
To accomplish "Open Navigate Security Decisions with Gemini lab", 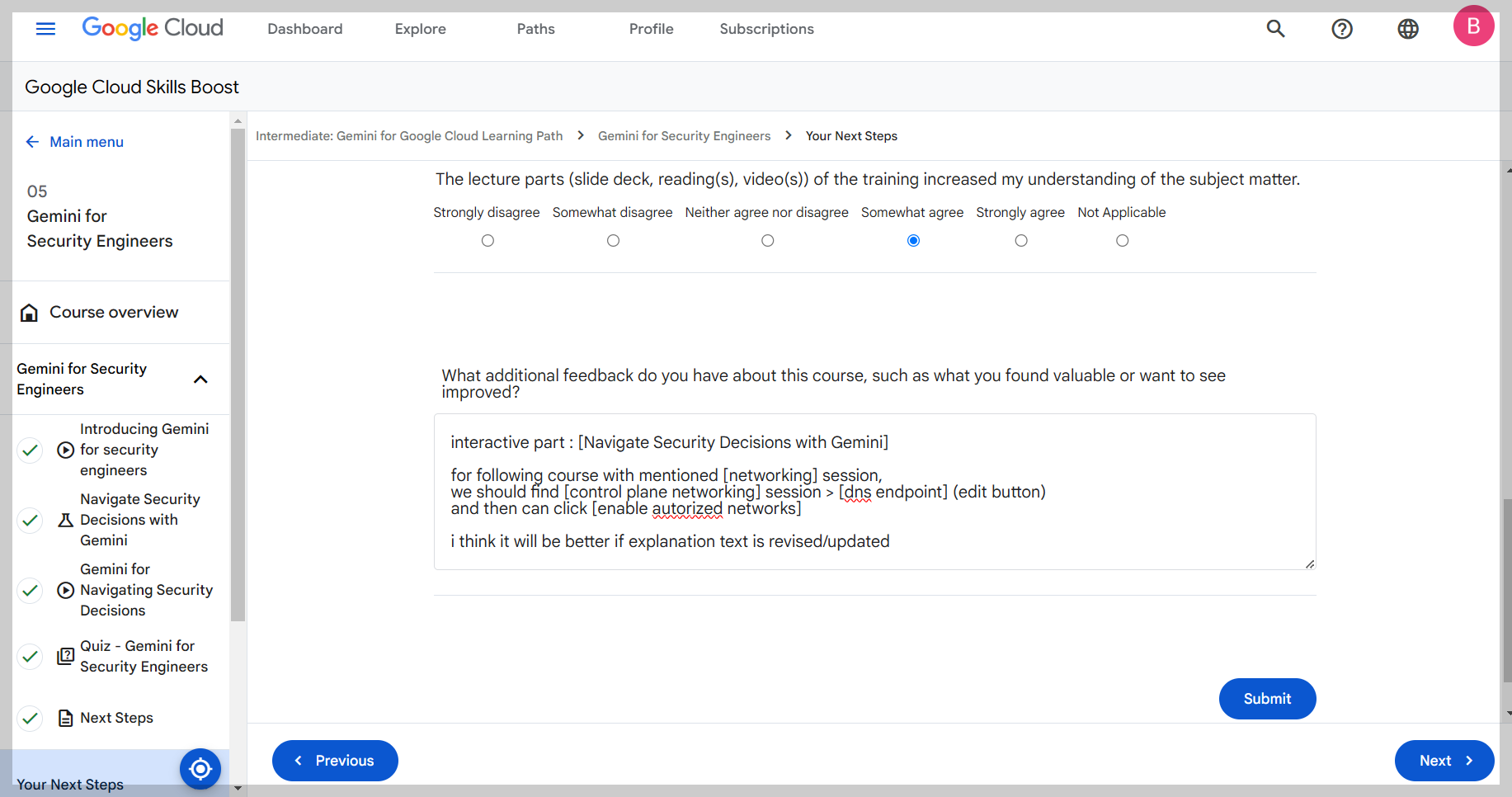I will click(x=140, y=520).
